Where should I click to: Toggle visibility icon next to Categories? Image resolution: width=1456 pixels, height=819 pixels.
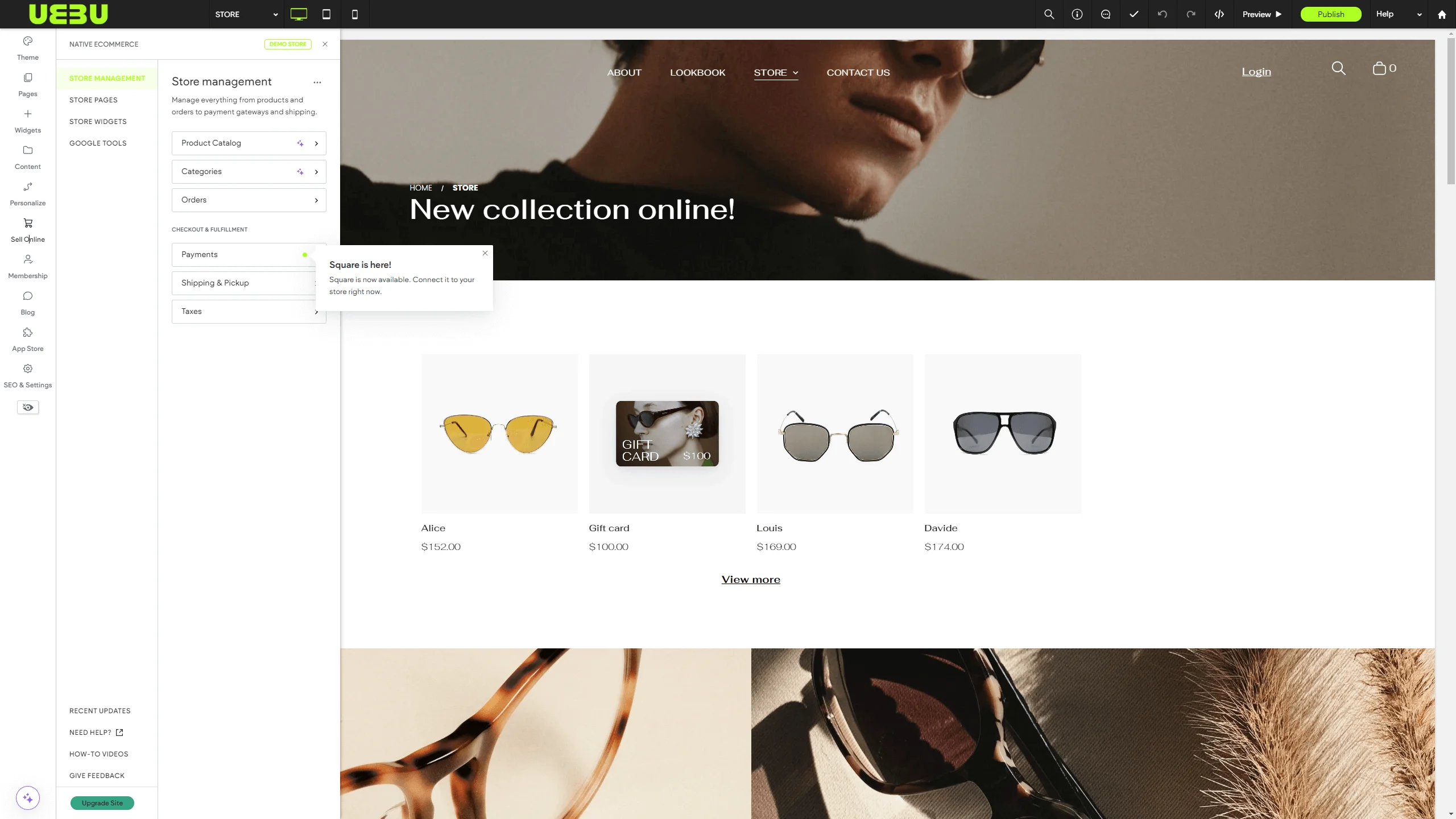300,171
